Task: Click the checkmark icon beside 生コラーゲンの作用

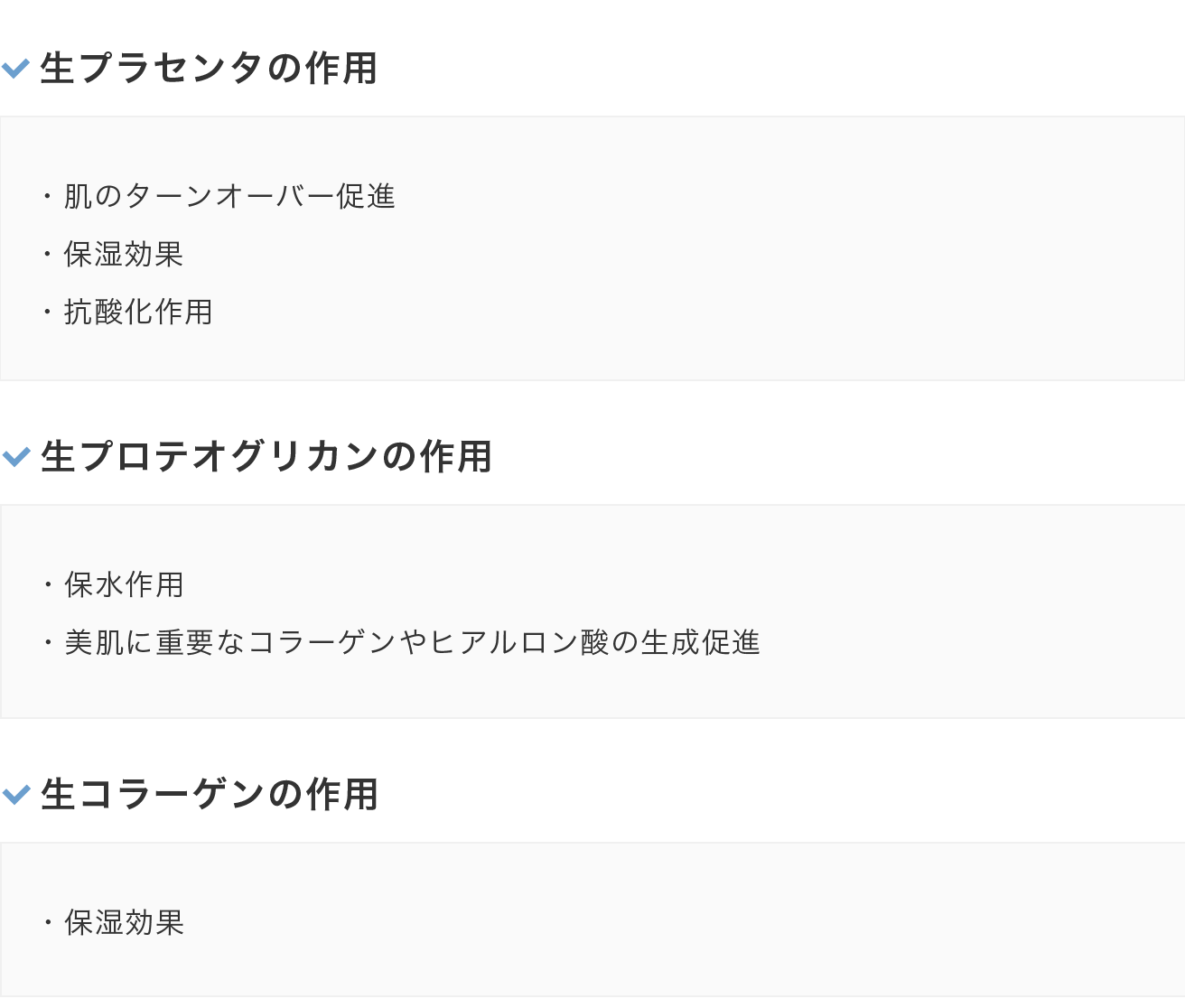Action: pyautogui.click(x=16, y=795)
